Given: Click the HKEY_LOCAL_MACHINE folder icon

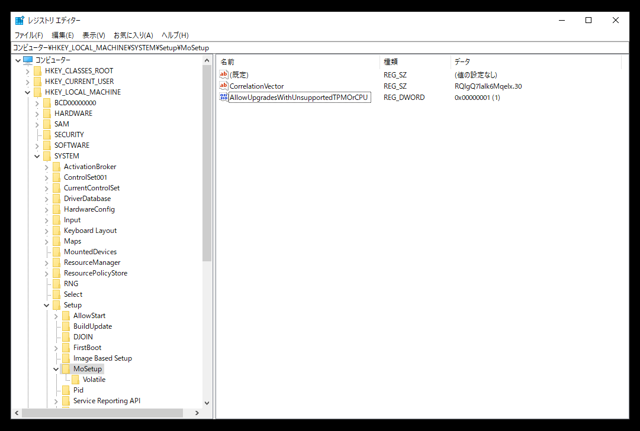Looking at the screenshot, I should 38,92.
